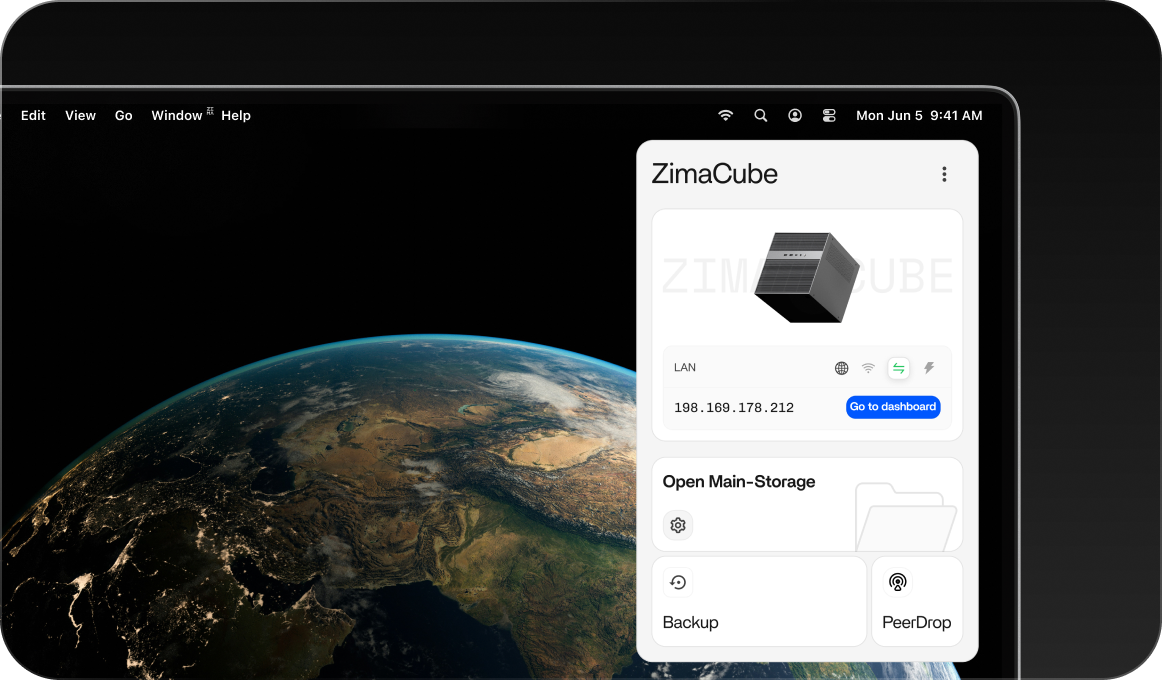
Task: Select the Wi-Fi connection icon in LAN row
Action: coord(868,368)
